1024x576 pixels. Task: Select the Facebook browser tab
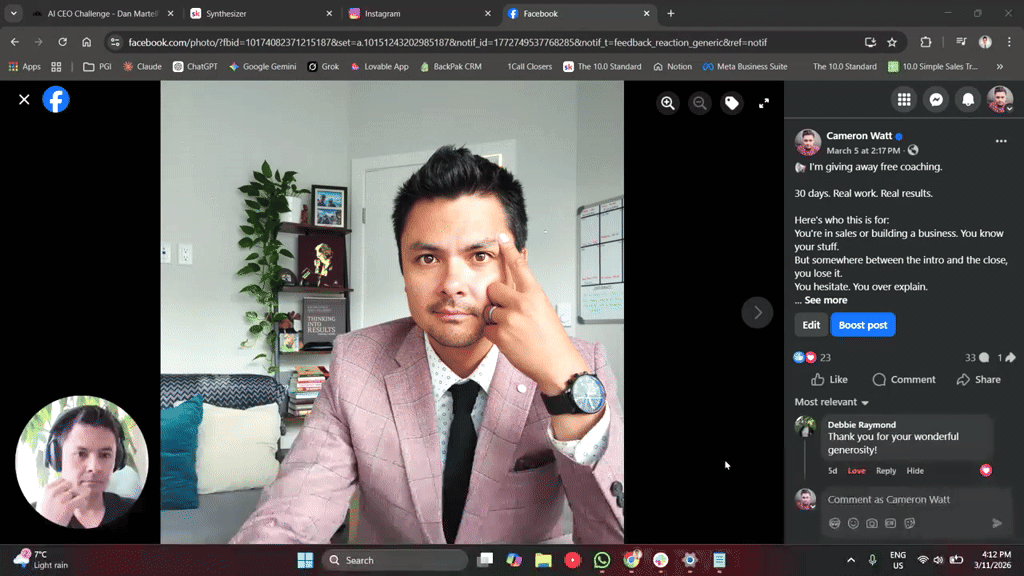(x=579, y=14)
